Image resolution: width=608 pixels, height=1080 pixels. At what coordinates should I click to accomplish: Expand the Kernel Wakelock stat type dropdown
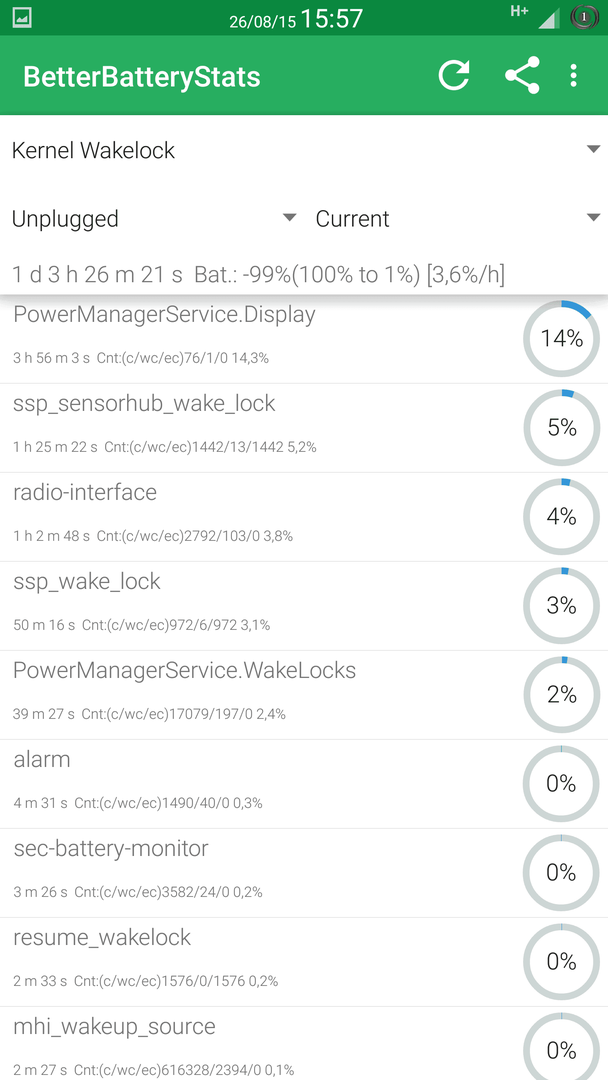pos(304,150)
